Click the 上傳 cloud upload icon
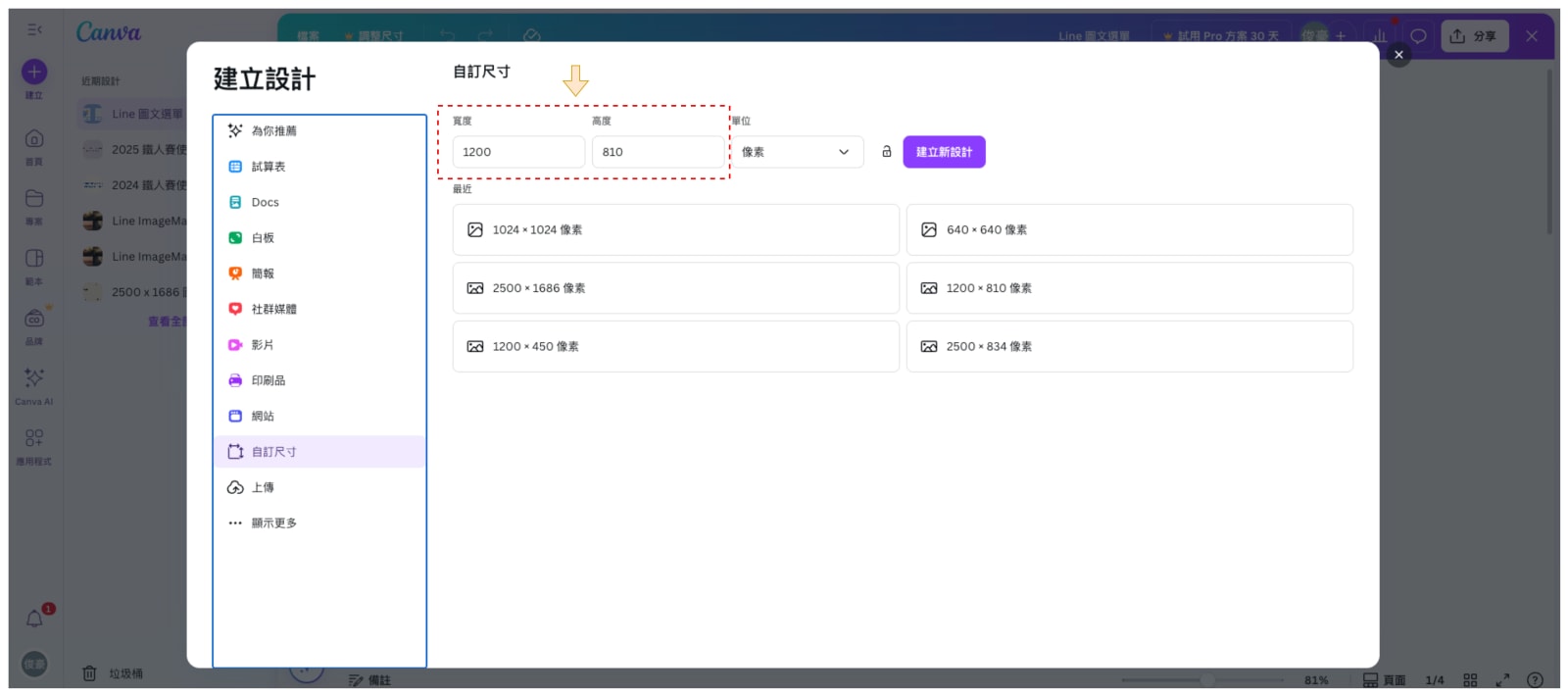Image resolution: width=1568 pixels, height=696 pixels. (235, 487)
